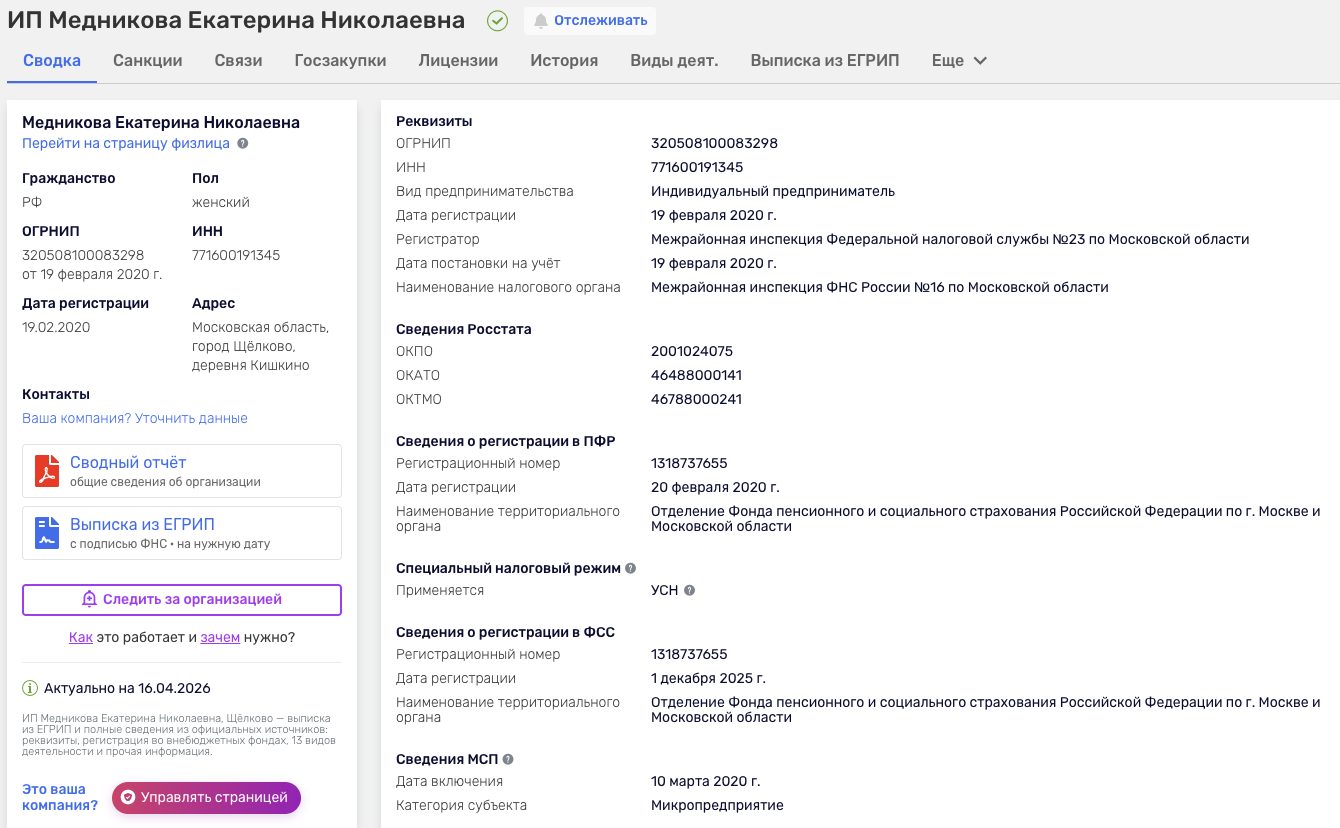Open the Лицензии tab

(x=458, y=60)
